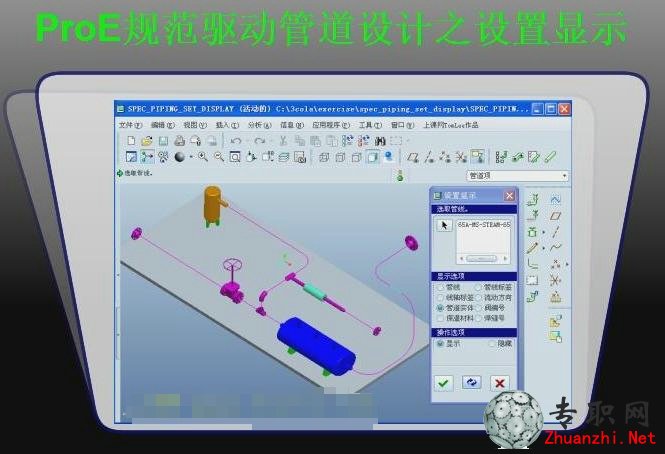Click the New file icon
Screen dimensions: 665x454
[x=131, y=140]
